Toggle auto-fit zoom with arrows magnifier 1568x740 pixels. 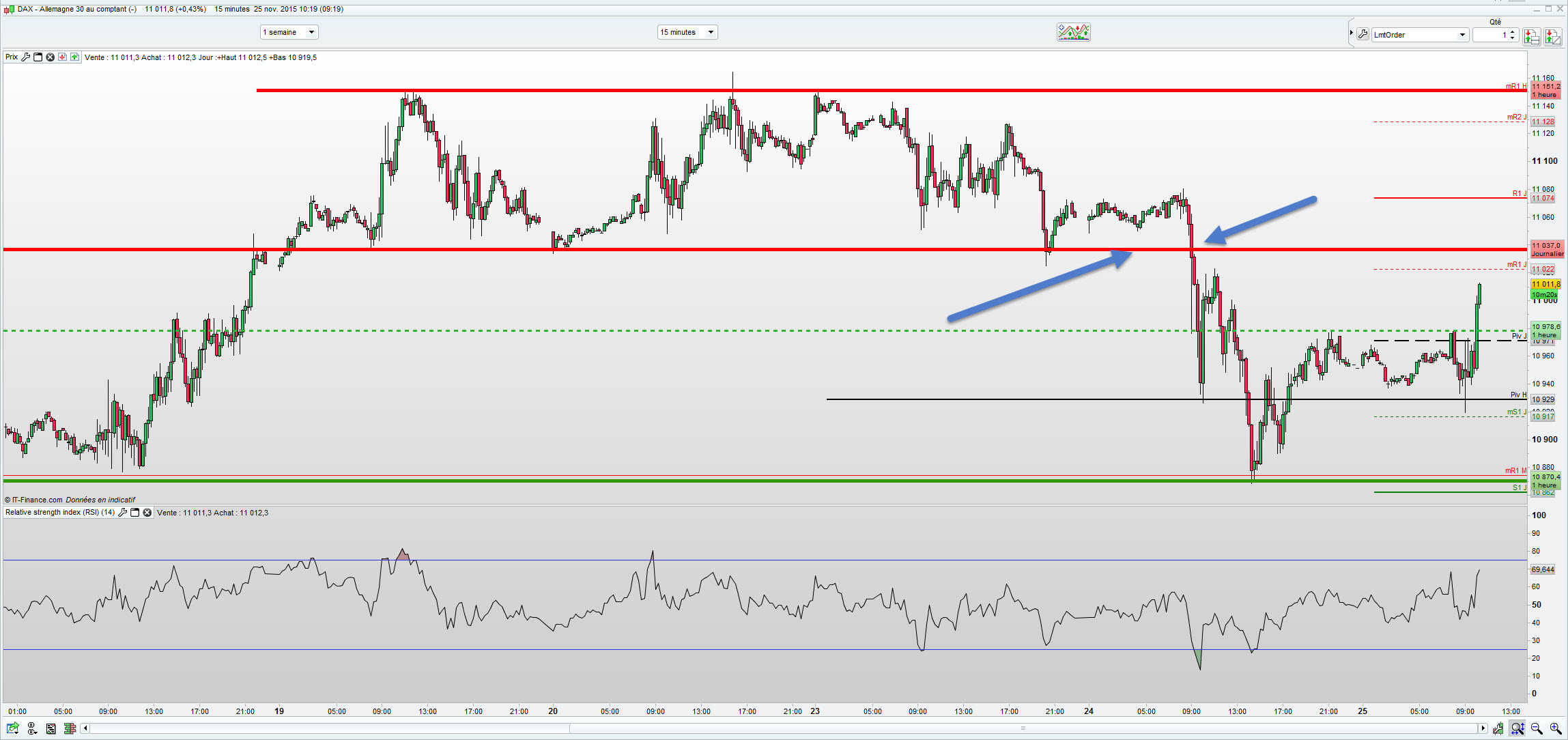pyautogui.click(x=1517, y=728)
